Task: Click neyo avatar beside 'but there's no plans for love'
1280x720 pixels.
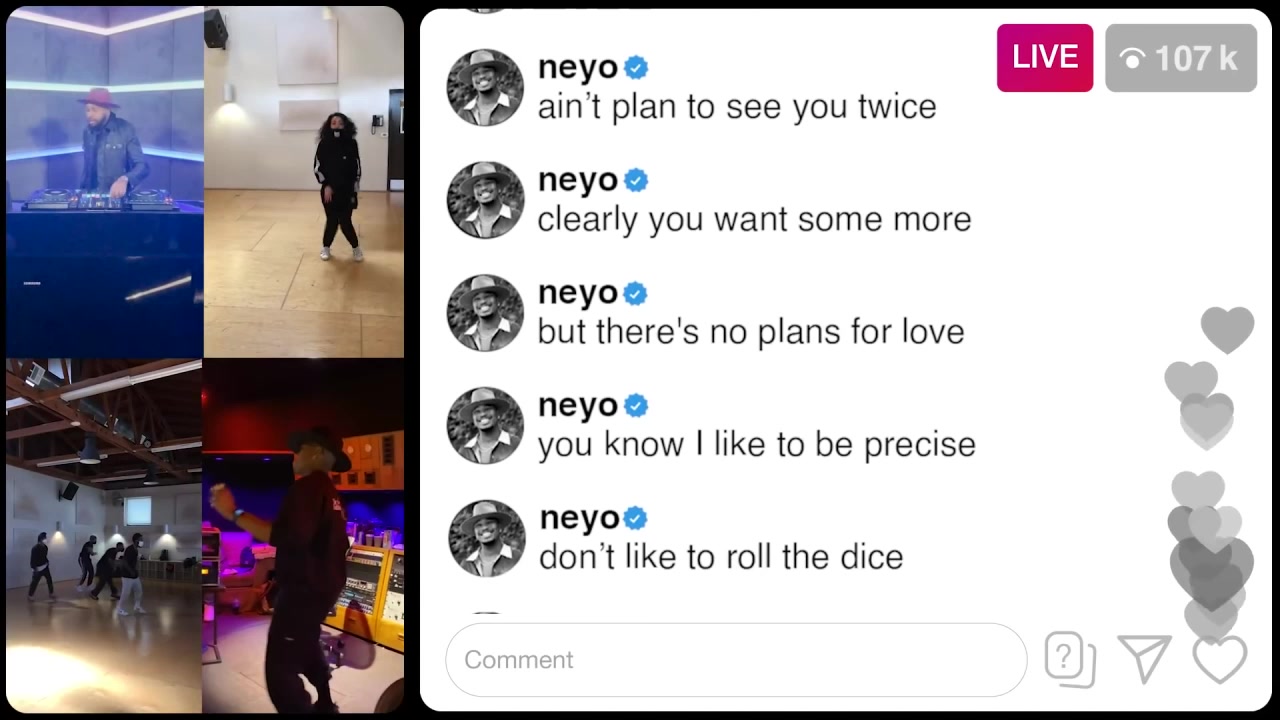Action: coord(485,313)
